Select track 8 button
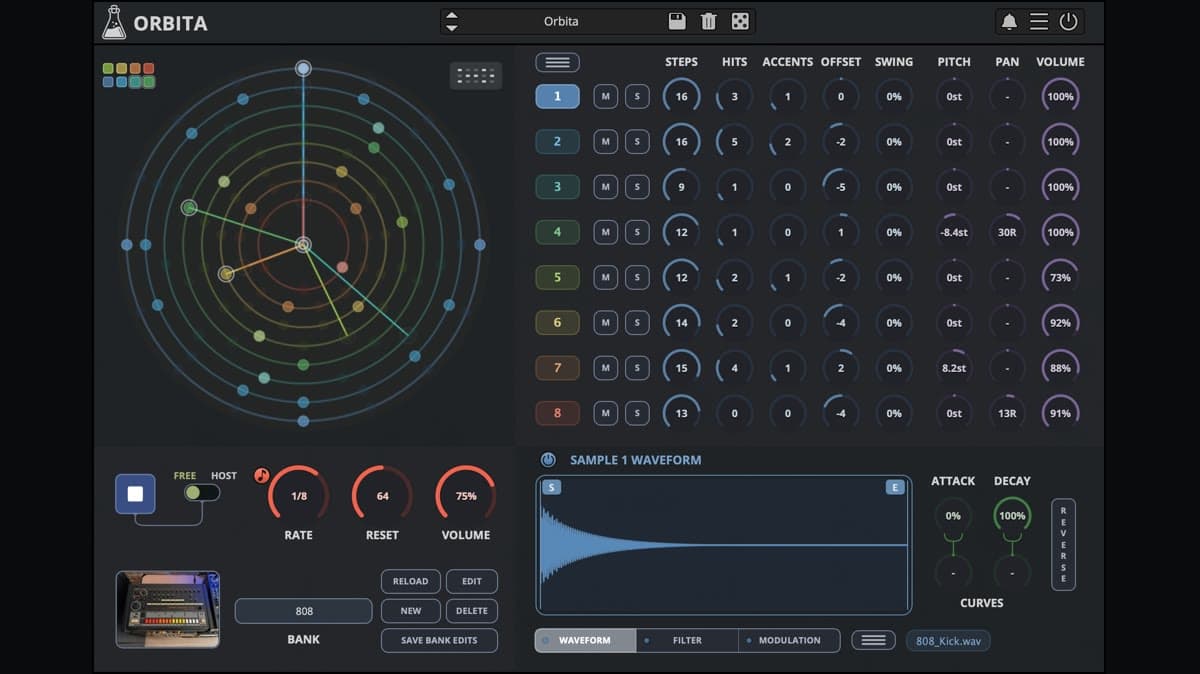Viewport: 1200px width, 674px height. (x=557, y=413)
